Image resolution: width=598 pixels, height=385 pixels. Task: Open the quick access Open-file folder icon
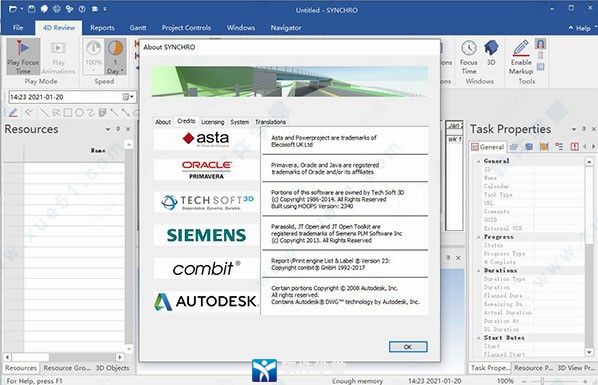click(13, 8)
